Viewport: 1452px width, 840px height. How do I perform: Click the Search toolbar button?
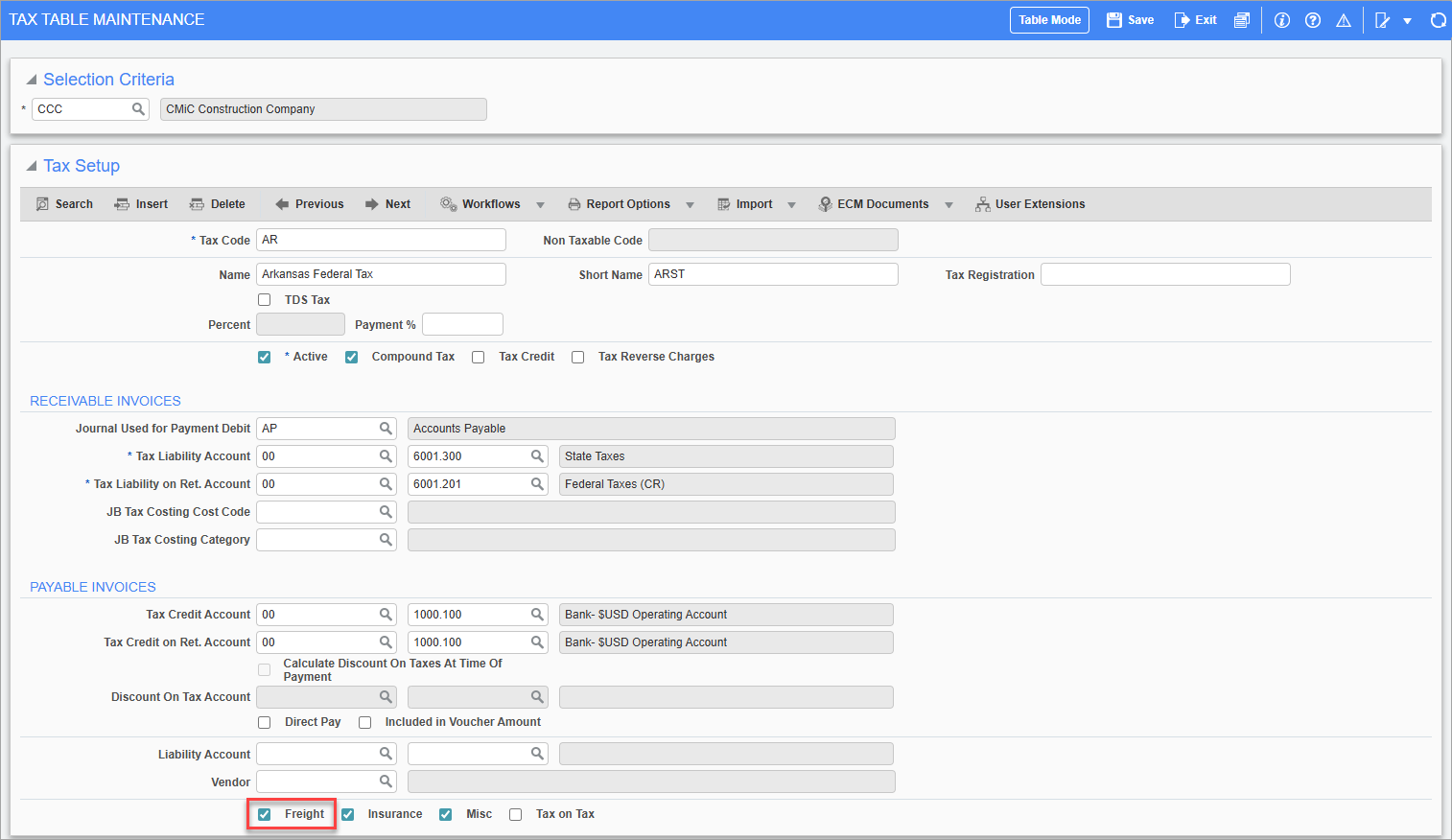pos(64,204)
